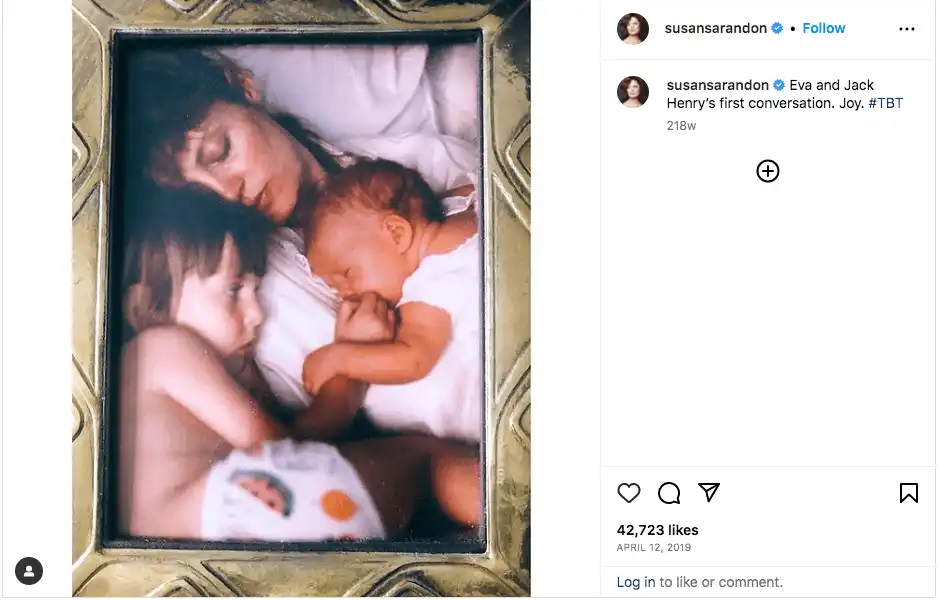Viewport: 938px width, 600px height.
Task: Share post with paper plane icon
Action: tap(709, 492)
